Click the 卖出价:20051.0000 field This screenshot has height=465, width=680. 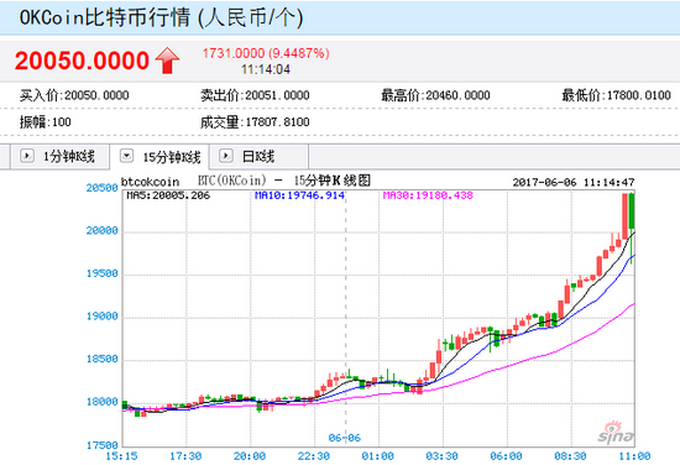[255, 95]
